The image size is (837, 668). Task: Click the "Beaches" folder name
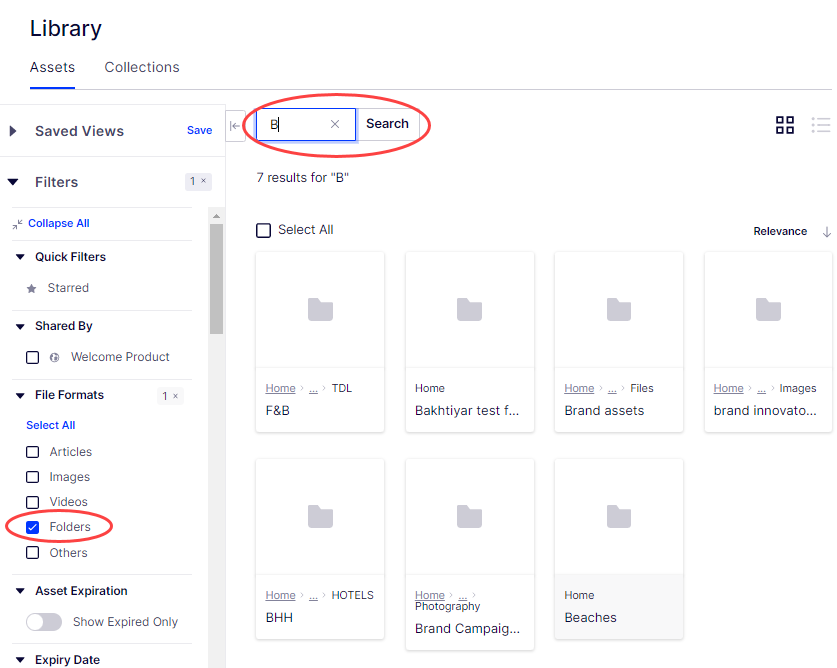click(590, 617)
